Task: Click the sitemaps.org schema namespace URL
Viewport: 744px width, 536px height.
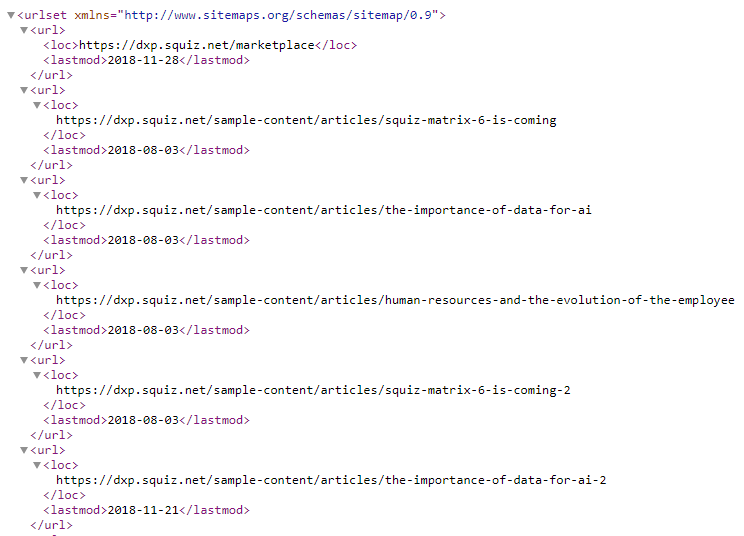Action: (x=278, y=15)
